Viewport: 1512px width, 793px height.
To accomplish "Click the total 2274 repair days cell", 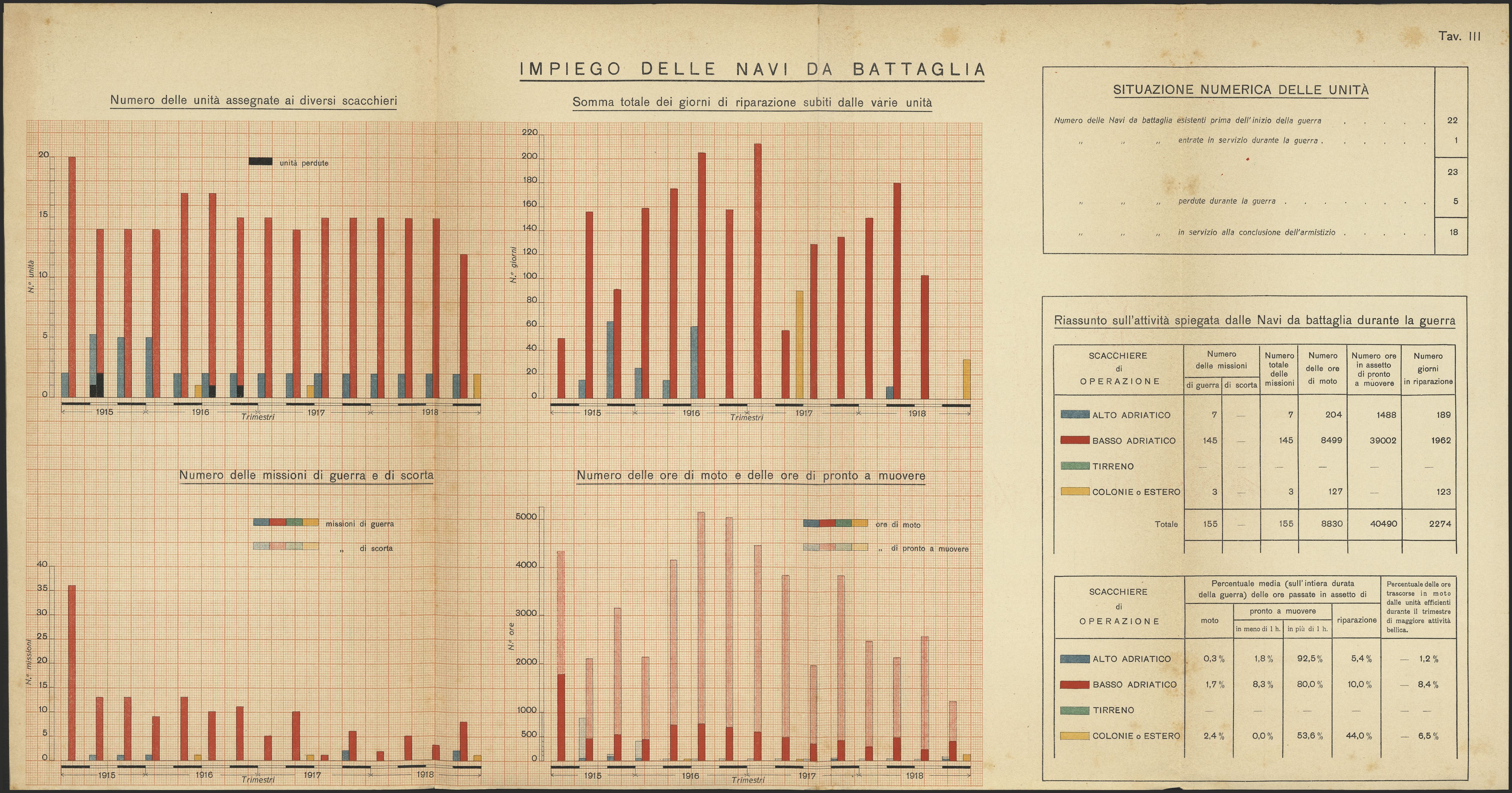I will [1439, 524].
